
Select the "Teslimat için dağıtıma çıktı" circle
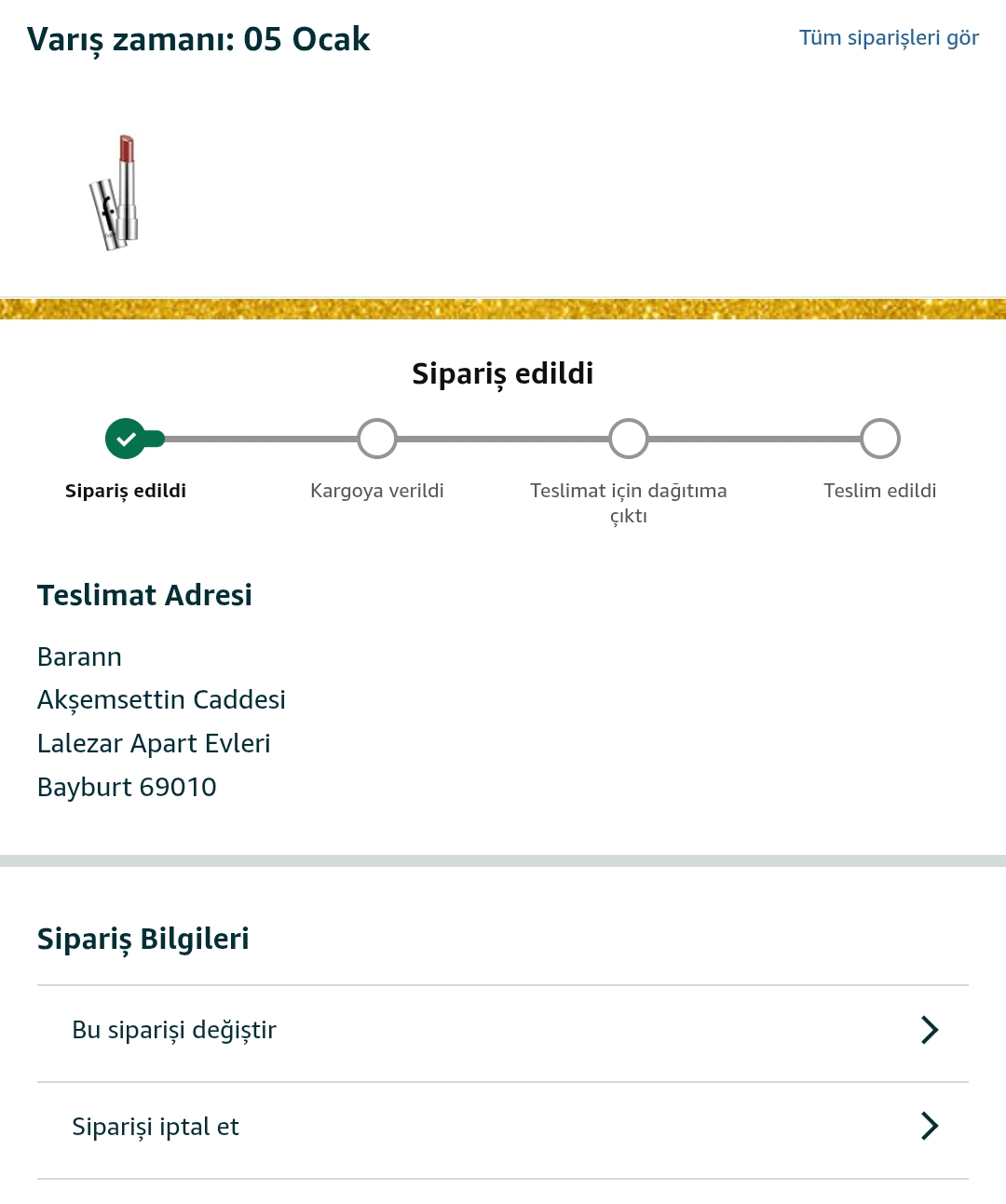(x=629, y=439)
